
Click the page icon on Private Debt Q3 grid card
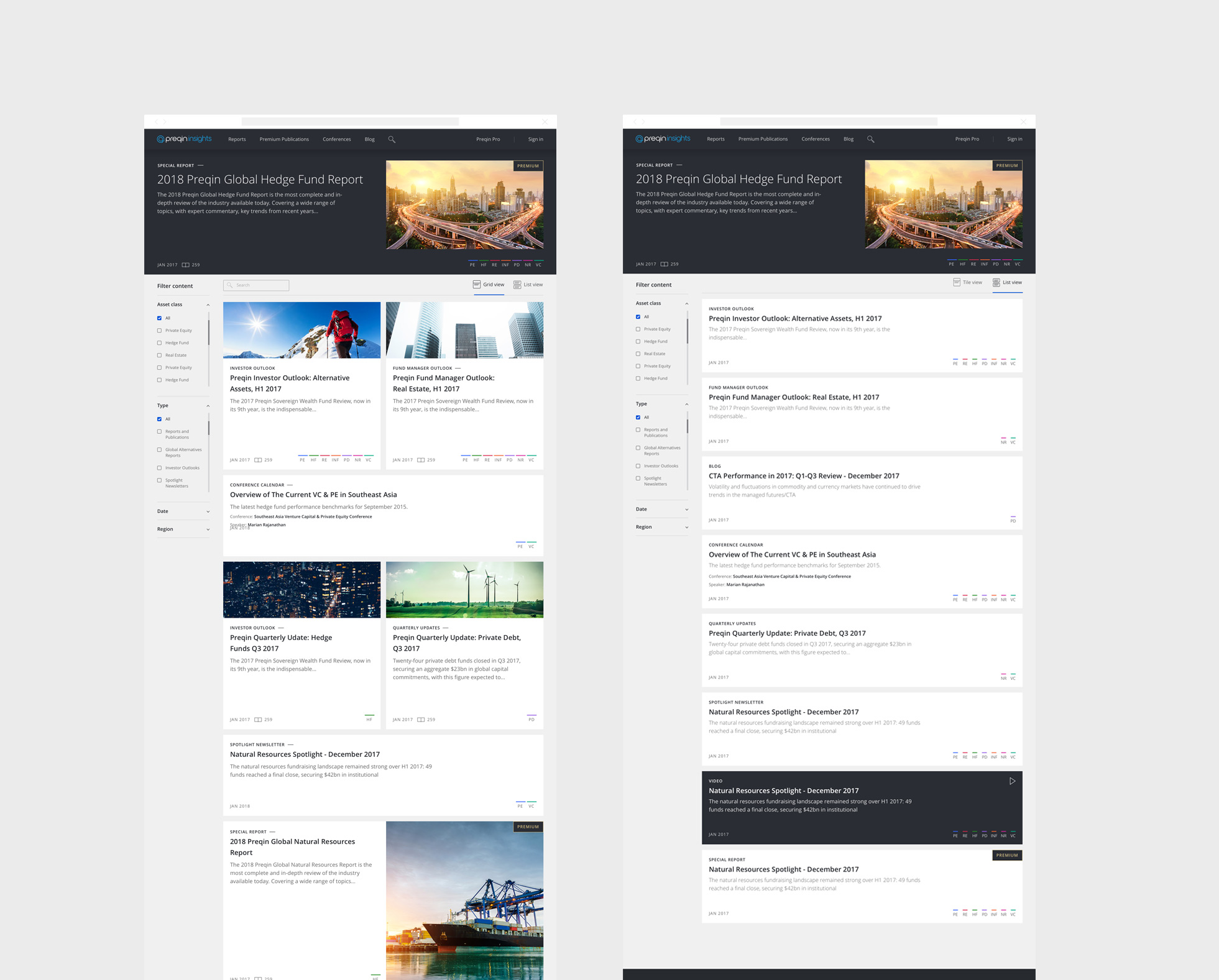(x=421, y=720)
